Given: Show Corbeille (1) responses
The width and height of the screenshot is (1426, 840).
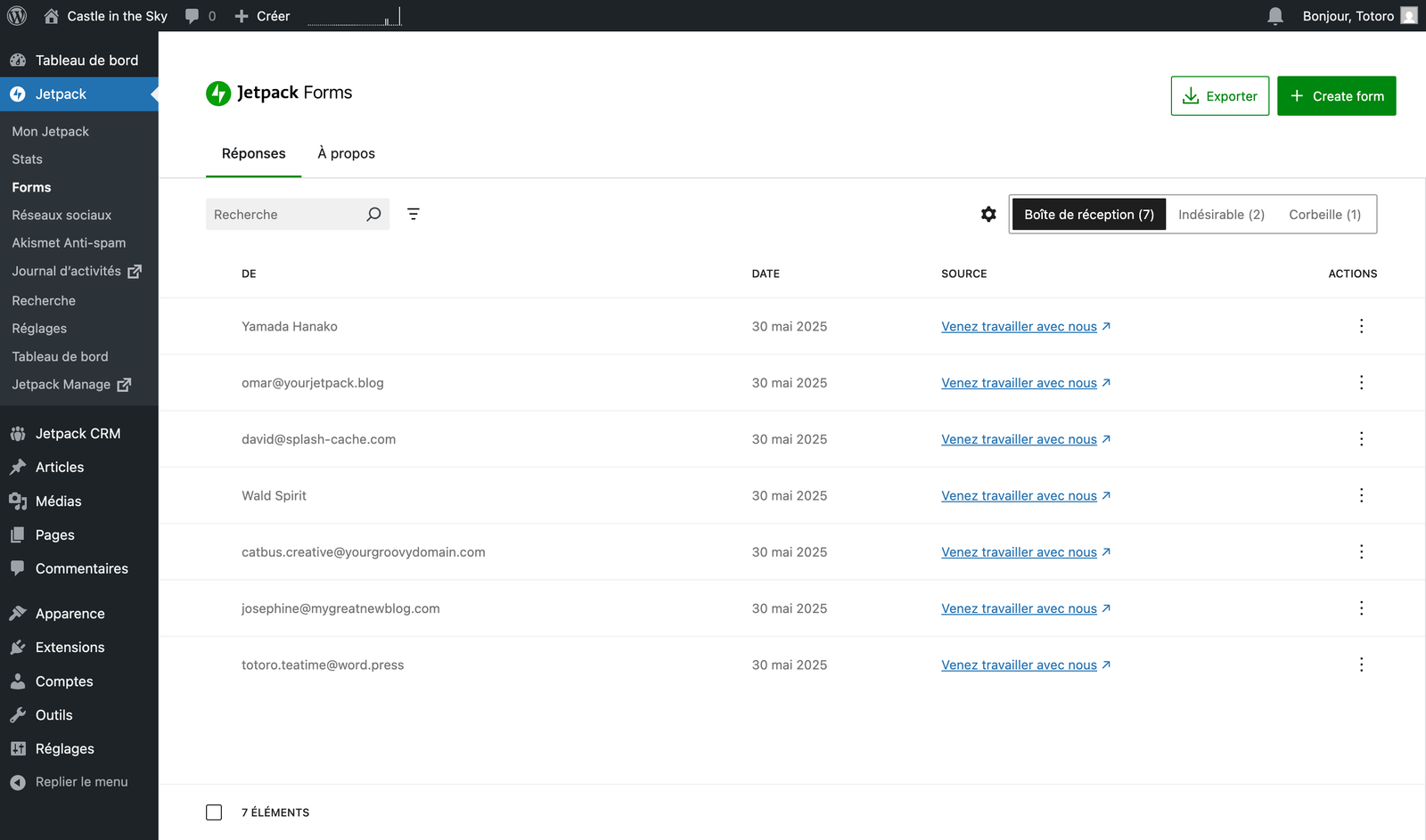Looking at the screenshot, I should pos(1324,215).
